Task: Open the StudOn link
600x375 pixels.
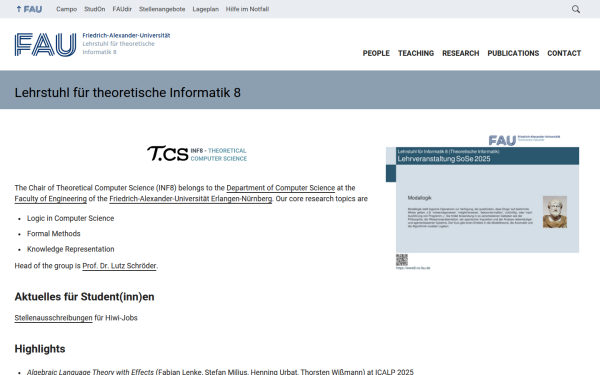Action: 95,9
